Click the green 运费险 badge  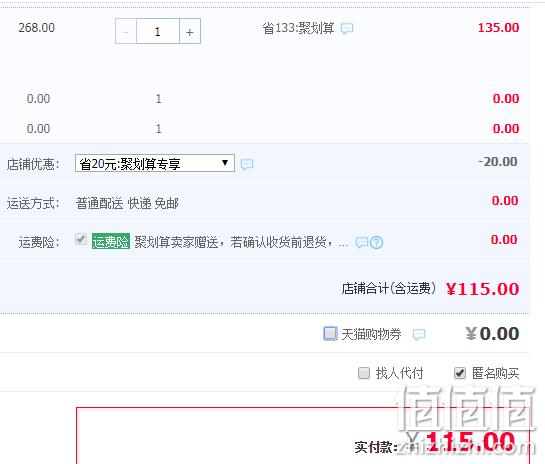point(111,241)
